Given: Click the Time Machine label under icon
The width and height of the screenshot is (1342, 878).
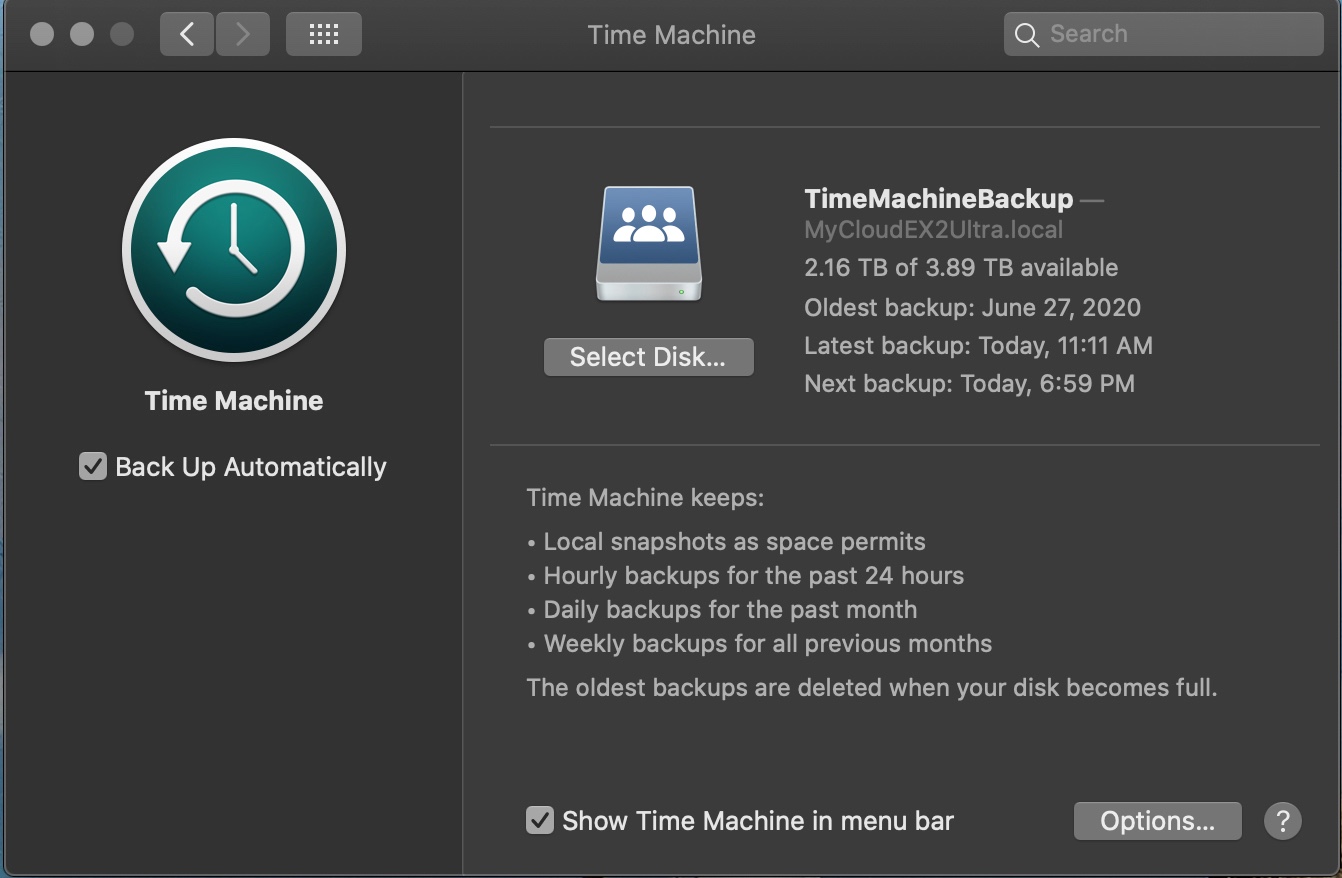Looking at the screenshot, I should 234,401.
